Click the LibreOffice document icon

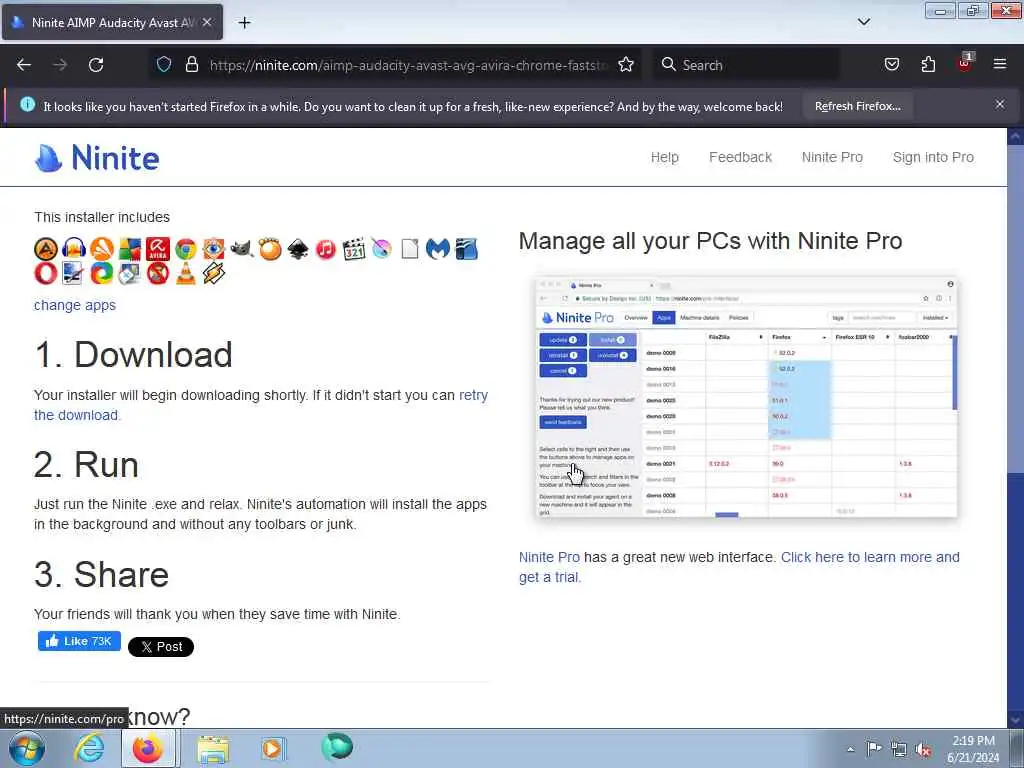point(409,249)
